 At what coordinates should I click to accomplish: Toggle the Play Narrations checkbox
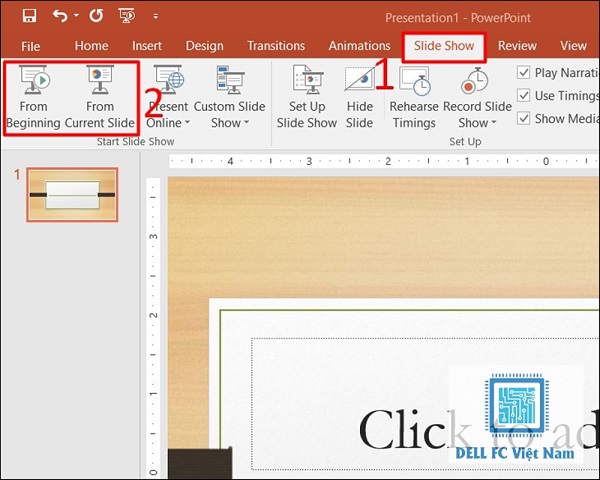[523, 72]
